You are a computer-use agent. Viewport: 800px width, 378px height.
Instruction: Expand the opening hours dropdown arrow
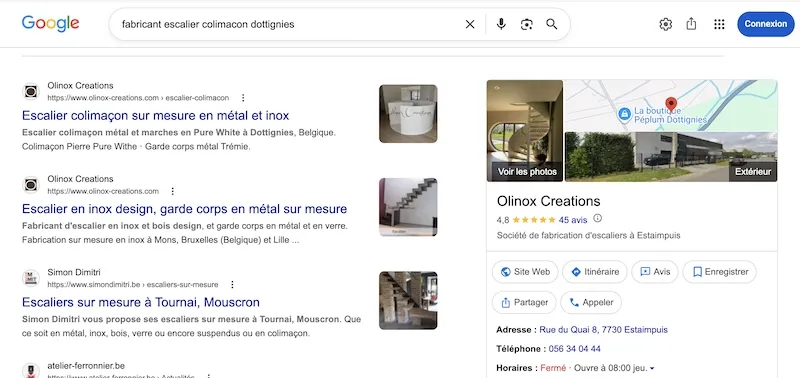(x=652, y=368)
